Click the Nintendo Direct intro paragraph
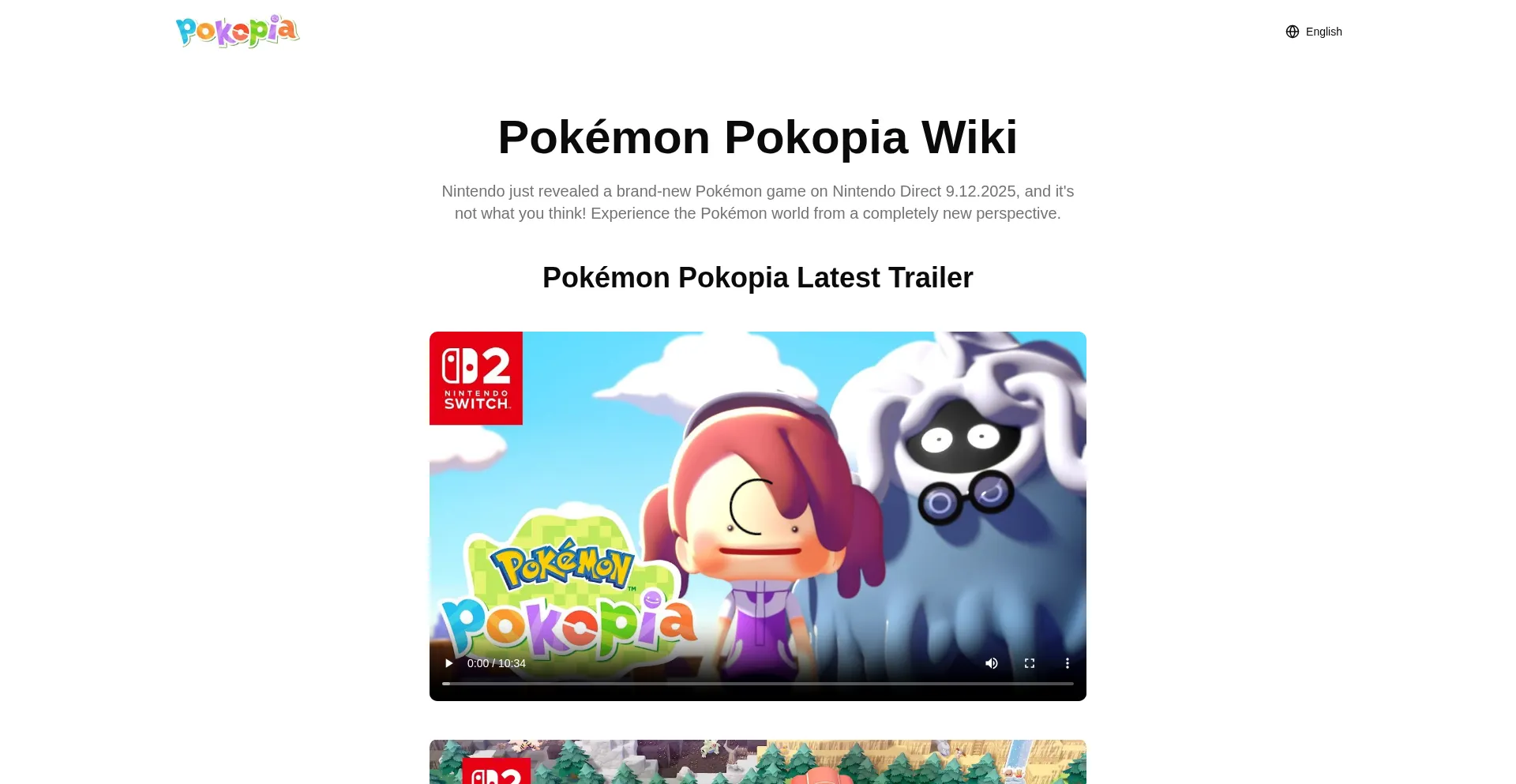The image size is (1516, 784). click(758, 202)
